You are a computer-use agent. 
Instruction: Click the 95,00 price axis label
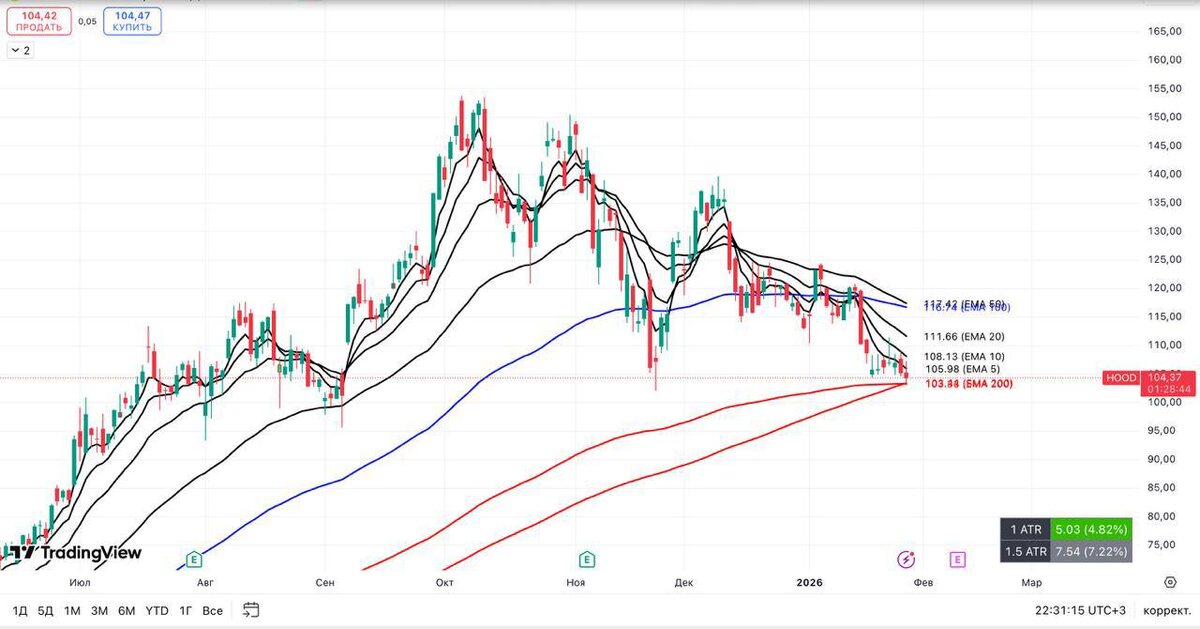pos(1162,430)
